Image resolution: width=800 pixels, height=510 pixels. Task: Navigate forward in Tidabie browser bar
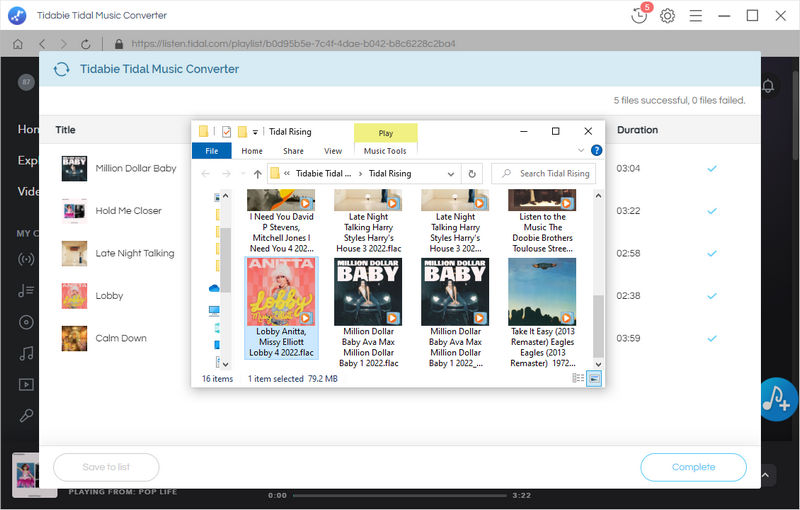click(63, 44)
